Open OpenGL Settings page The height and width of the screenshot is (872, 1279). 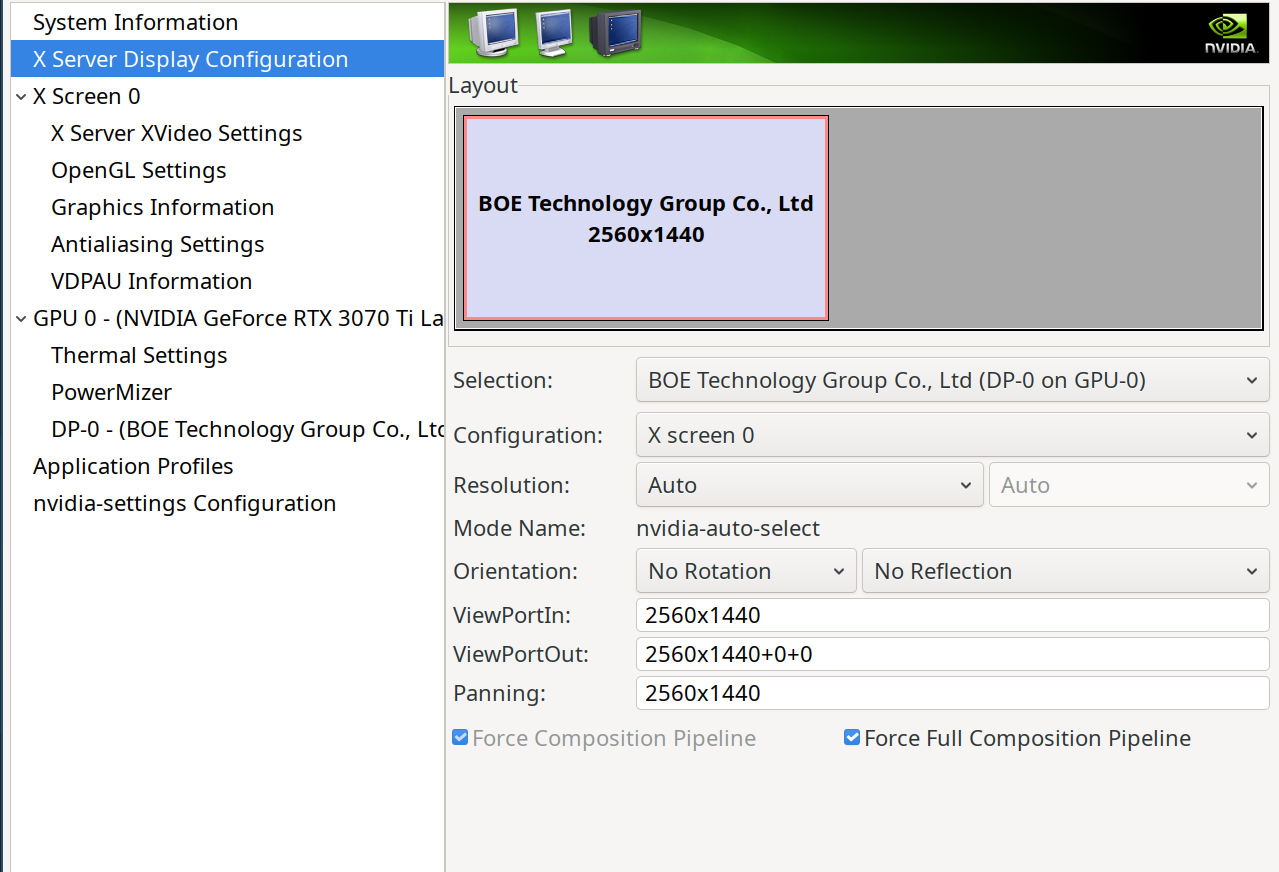coord(139,170)
